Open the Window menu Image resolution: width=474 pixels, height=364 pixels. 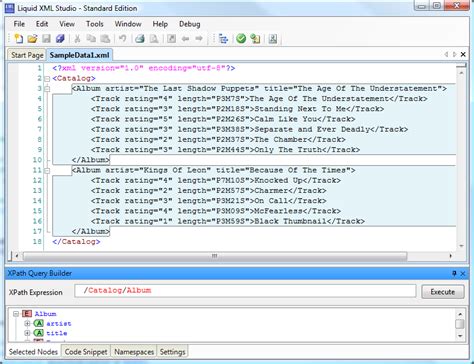[x=128, y=24]
